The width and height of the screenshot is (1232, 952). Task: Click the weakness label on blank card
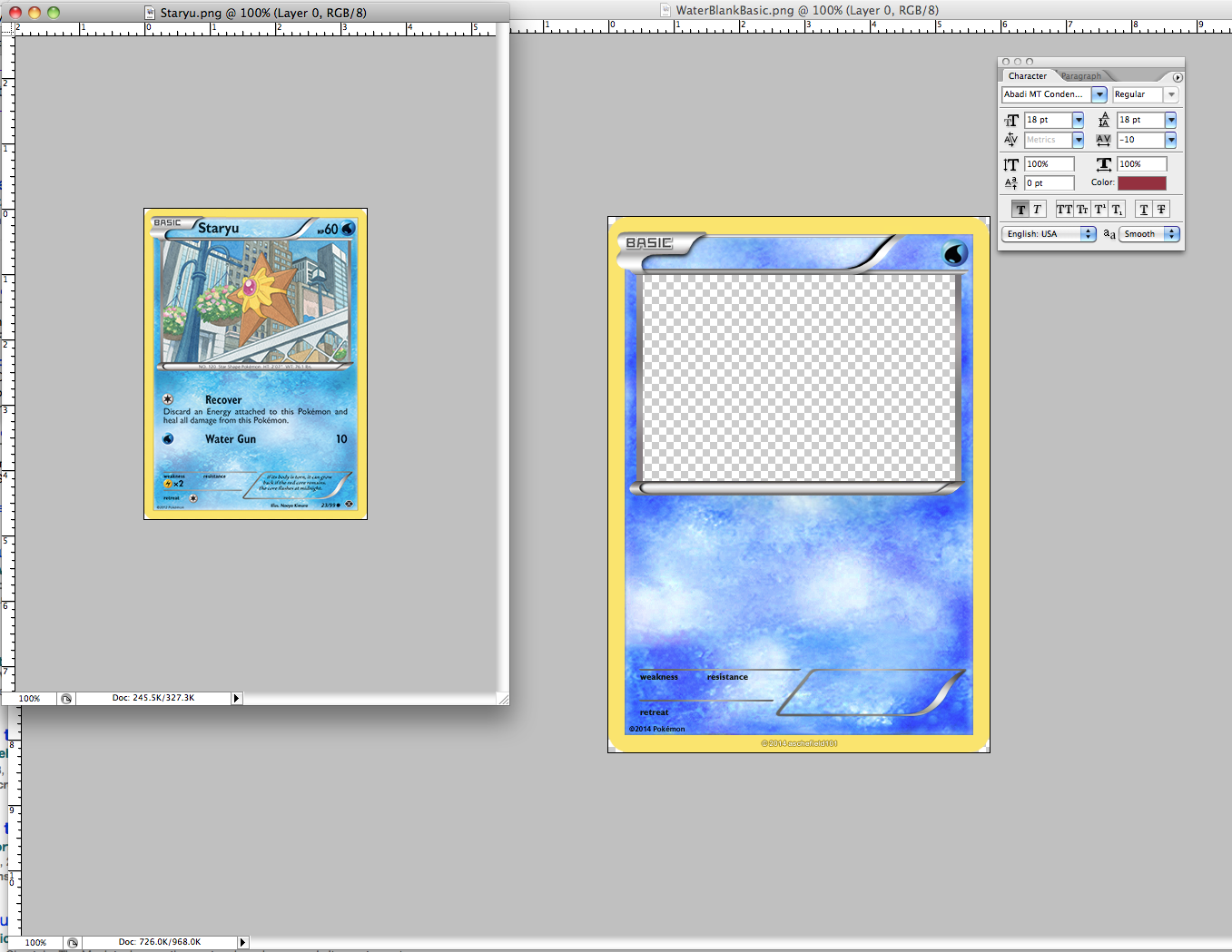[659, 677]
